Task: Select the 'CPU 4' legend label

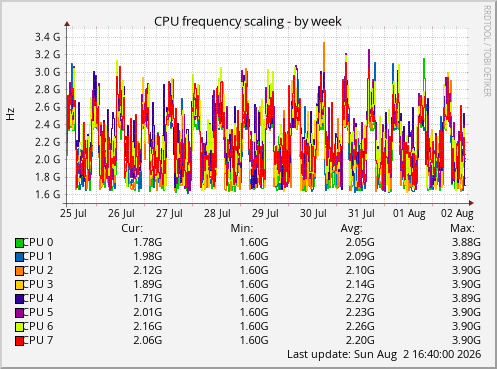Action: pos(38,298)
